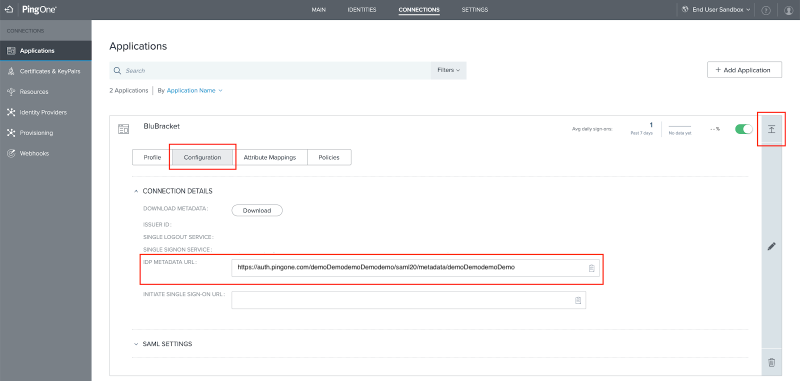Collapse the application panel with the top arrow icon
The width and height of the screenshot is (800, 381).
click(771, 129)
